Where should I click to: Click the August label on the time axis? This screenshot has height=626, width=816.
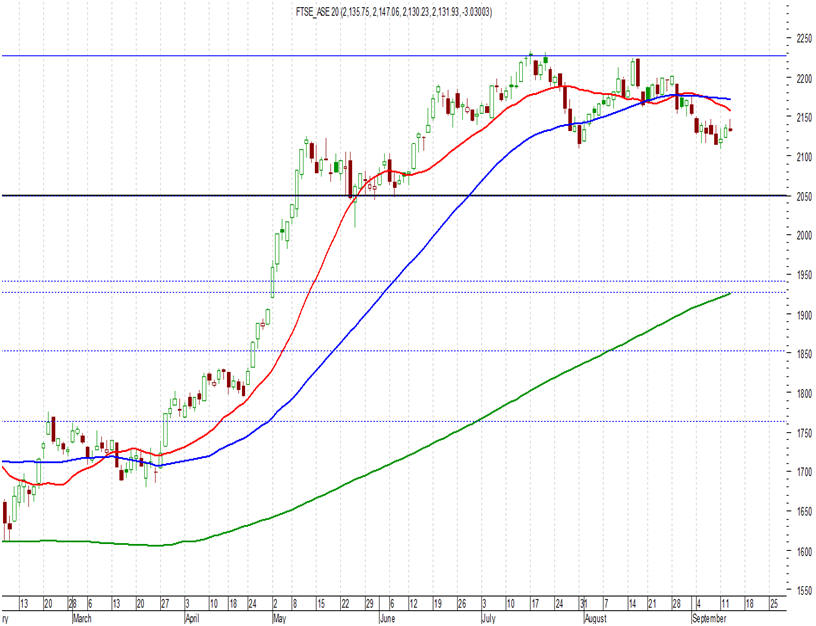595,619
